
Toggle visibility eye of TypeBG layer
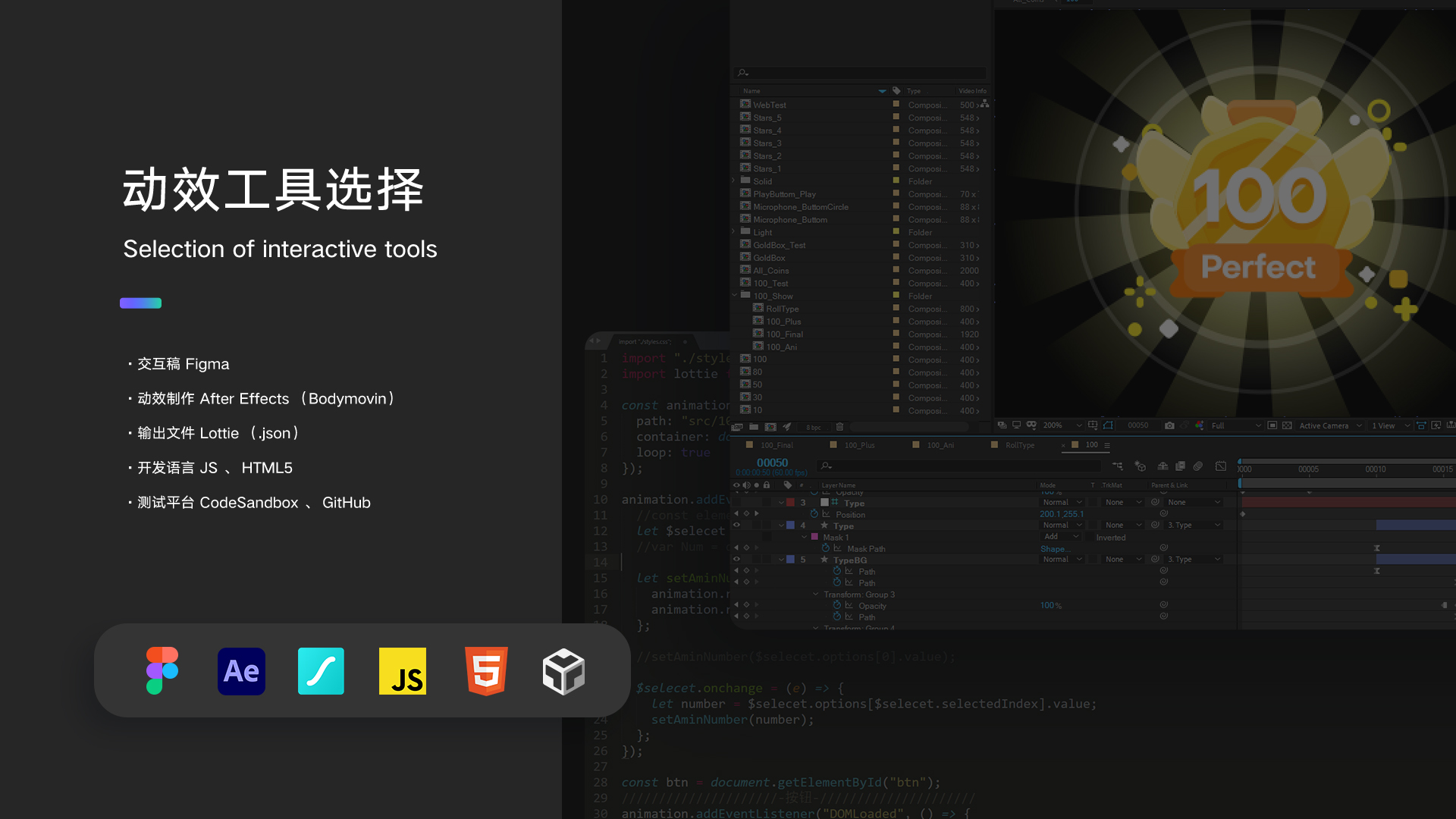(x=736, y=560)
